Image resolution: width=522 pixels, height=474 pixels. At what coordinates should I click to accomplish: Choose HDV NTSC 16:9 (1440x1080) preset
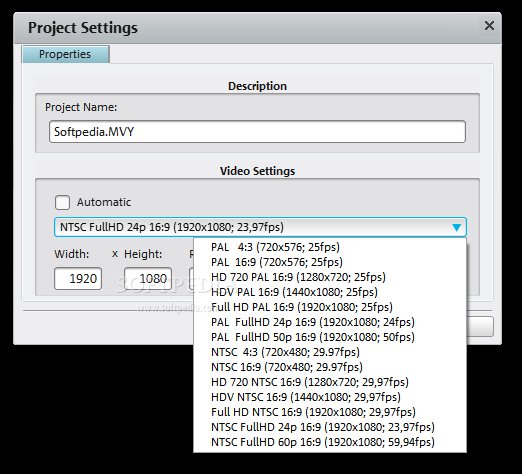coord(330,397)
